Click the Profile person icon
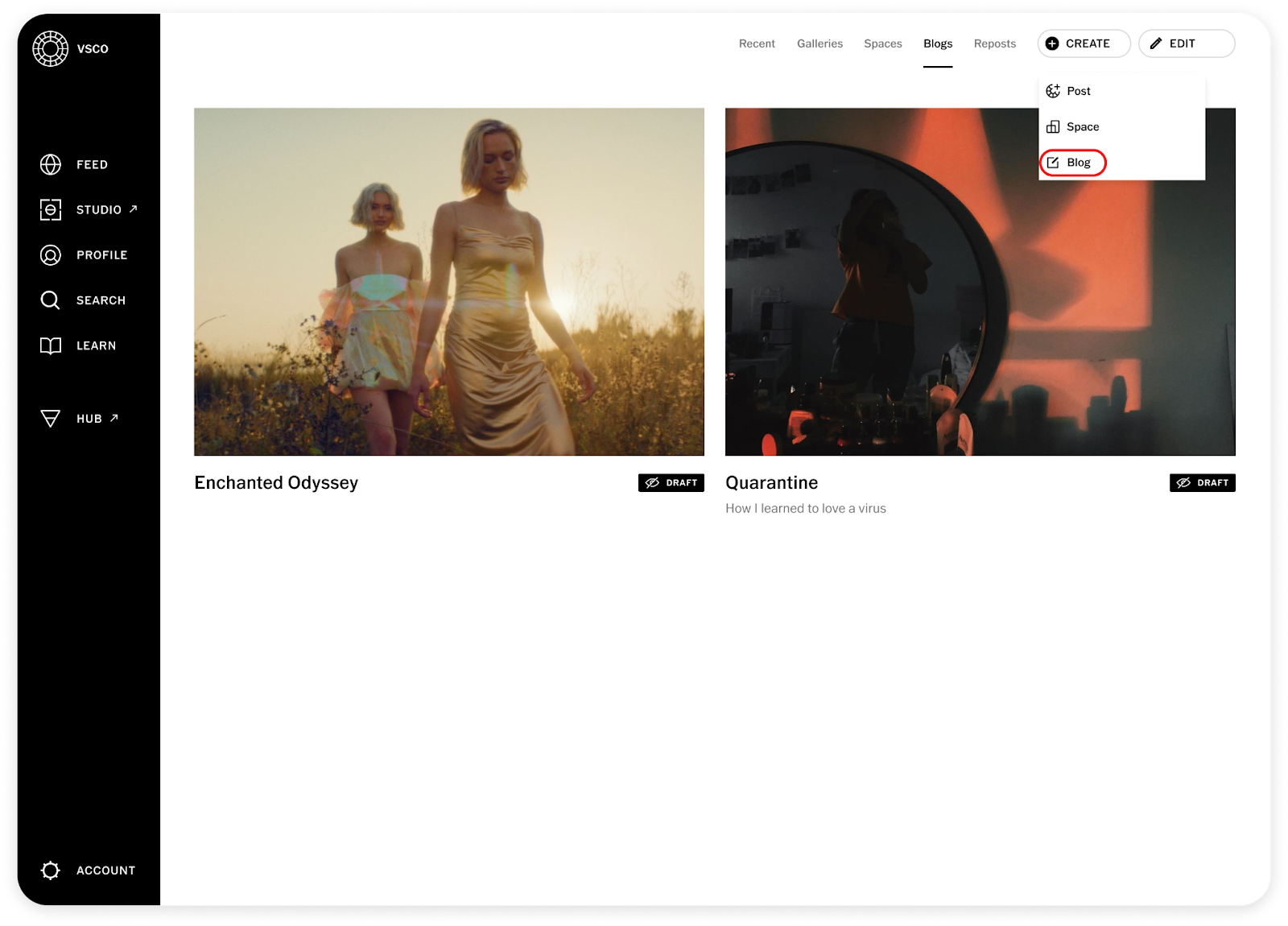The image size is (1288, 926). click(51, 255)
